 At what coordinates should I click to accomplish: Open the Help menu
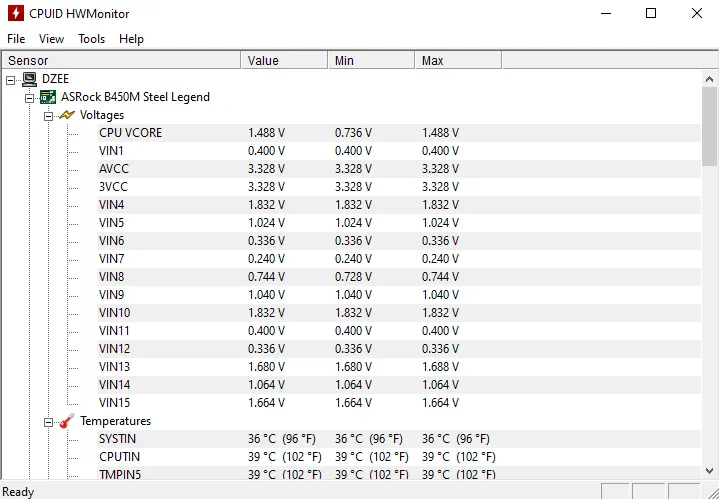(x=131, y=39)
